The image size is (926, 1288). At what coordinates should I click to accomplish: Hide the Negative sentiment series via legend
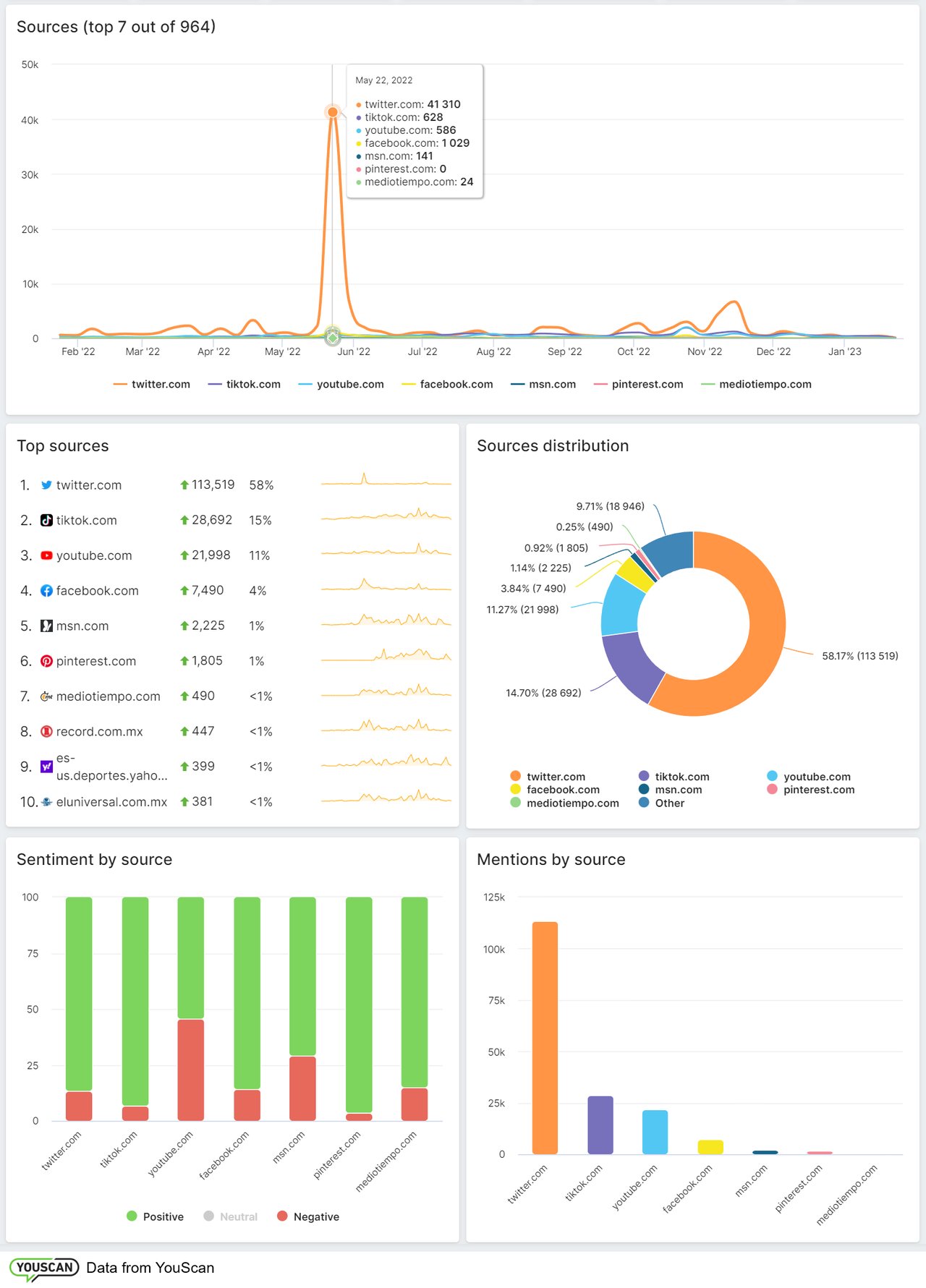tap(308, 1217)
